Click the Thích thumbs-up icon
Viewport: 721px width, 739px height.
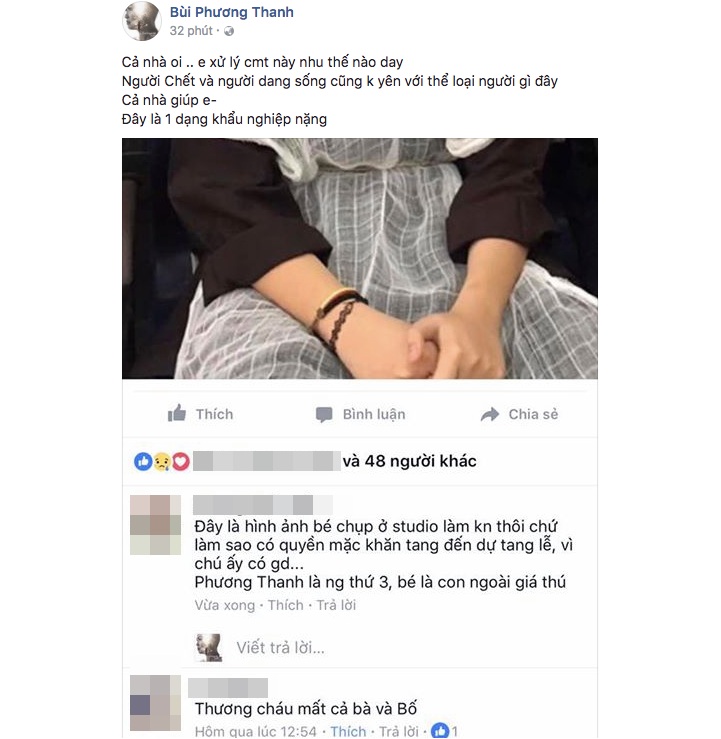(177, 413)
